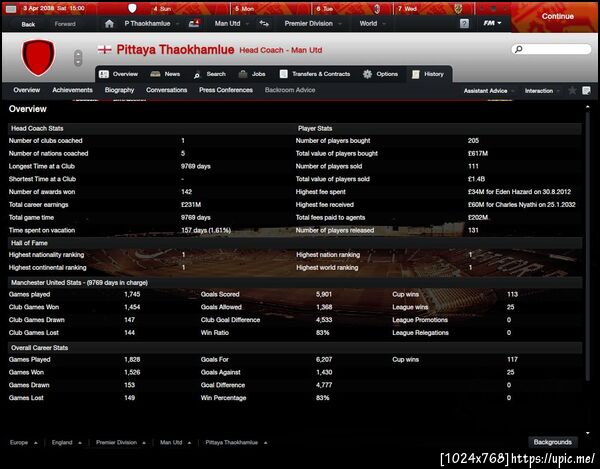Click the Forward navigation button
The image size is (600, 469).
click(x=65, y=24)
